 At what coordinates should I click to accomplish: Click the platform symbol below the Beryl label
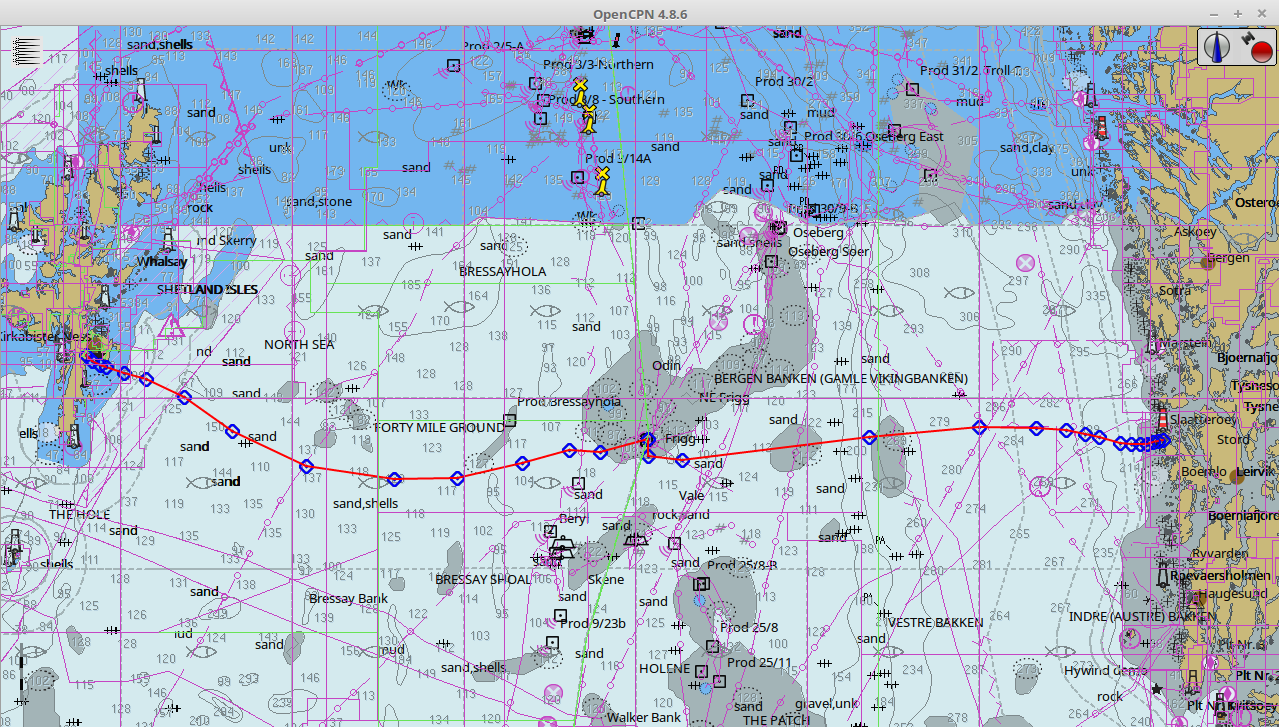pos(551,530)
